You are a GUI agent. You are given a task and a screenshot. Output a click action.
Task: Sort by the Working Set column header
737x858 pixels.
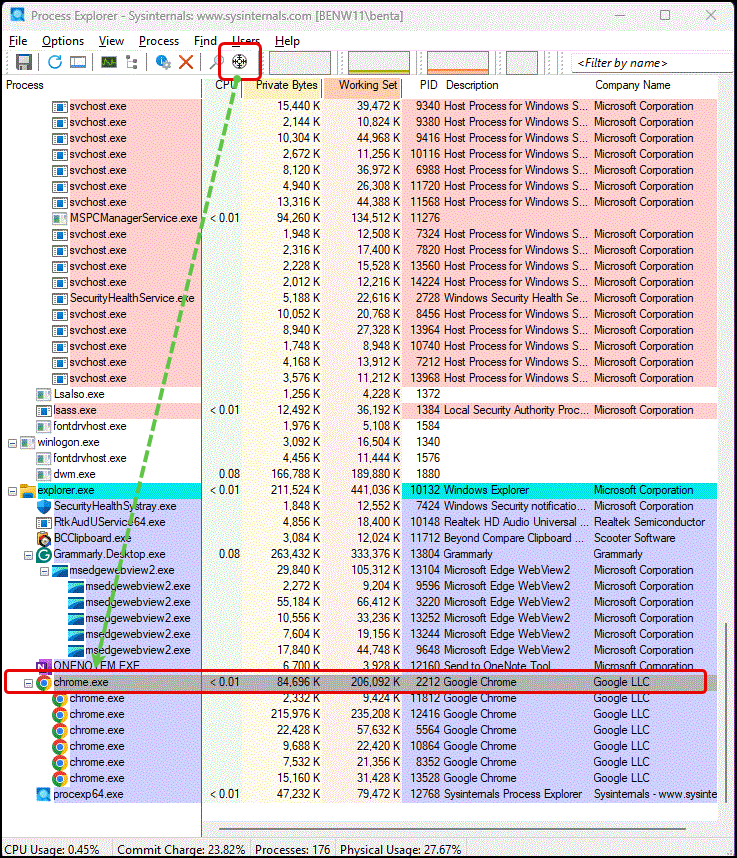[362, 85]
